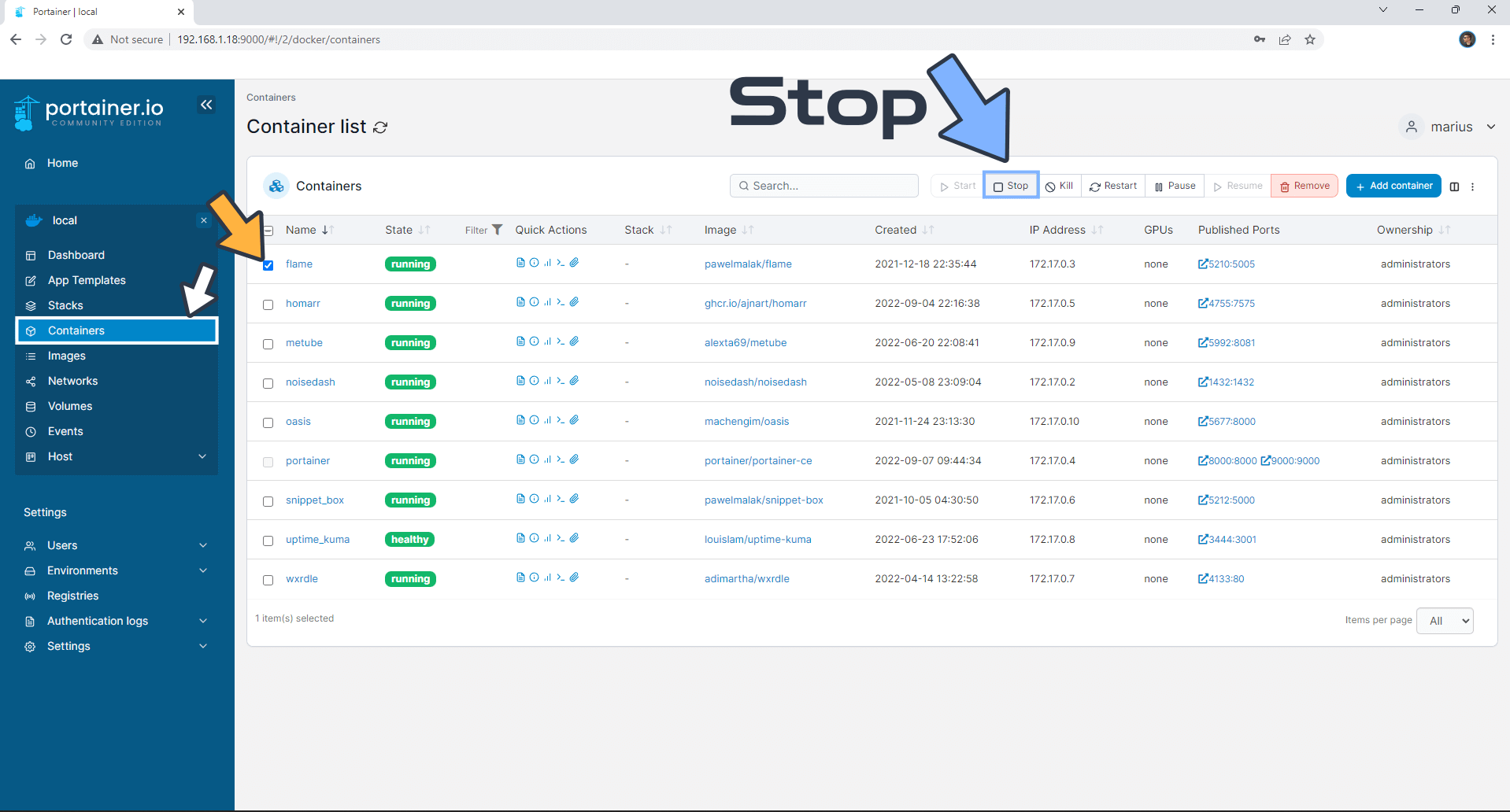The height and width of the screenshot is (812, 1510).
Task: Open pawelmalak/flame image link
Action: pos(748,264)
